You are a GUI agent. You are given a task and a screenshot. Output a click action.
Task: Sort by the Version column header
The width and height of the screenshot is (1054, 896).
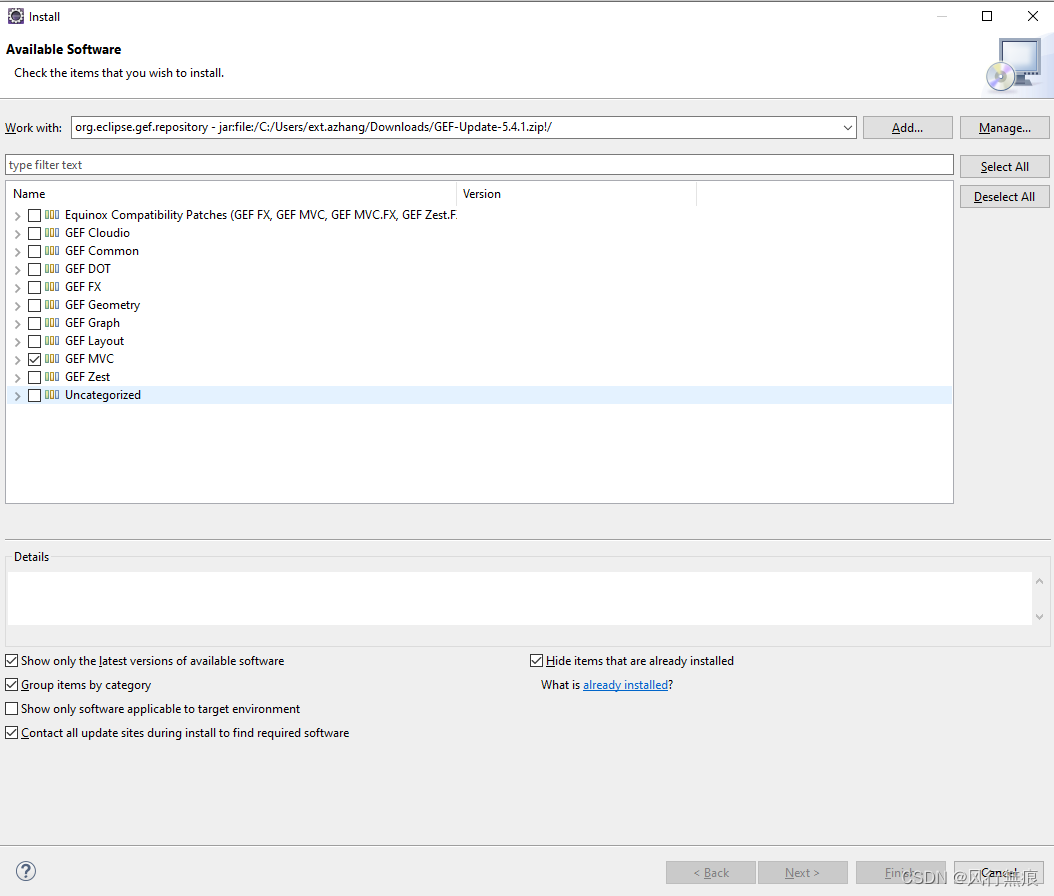tap(576, 194)
